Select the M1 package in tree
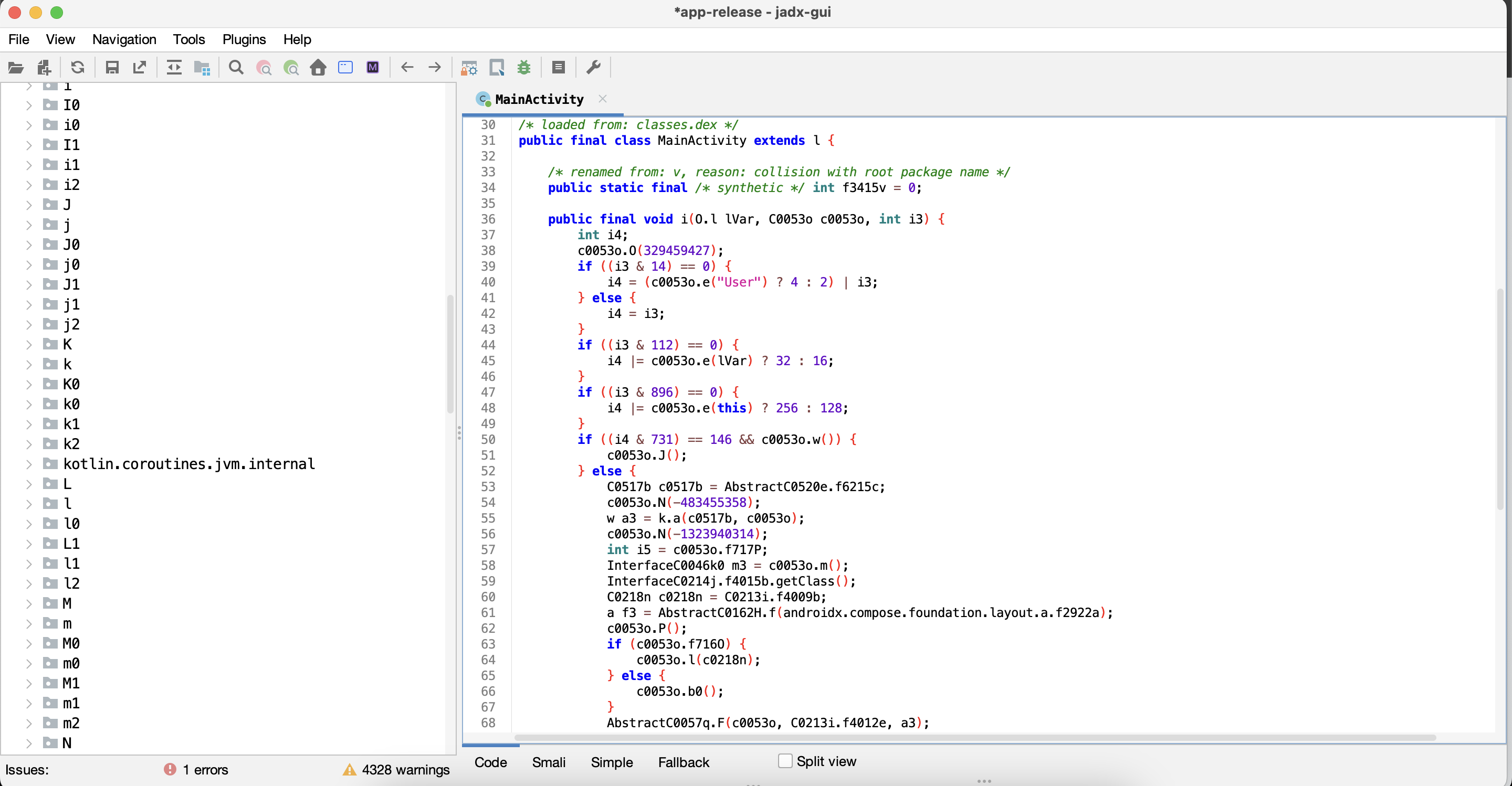Image resolution: width=1512 pixels, height=786 pixels. (71, 683)
